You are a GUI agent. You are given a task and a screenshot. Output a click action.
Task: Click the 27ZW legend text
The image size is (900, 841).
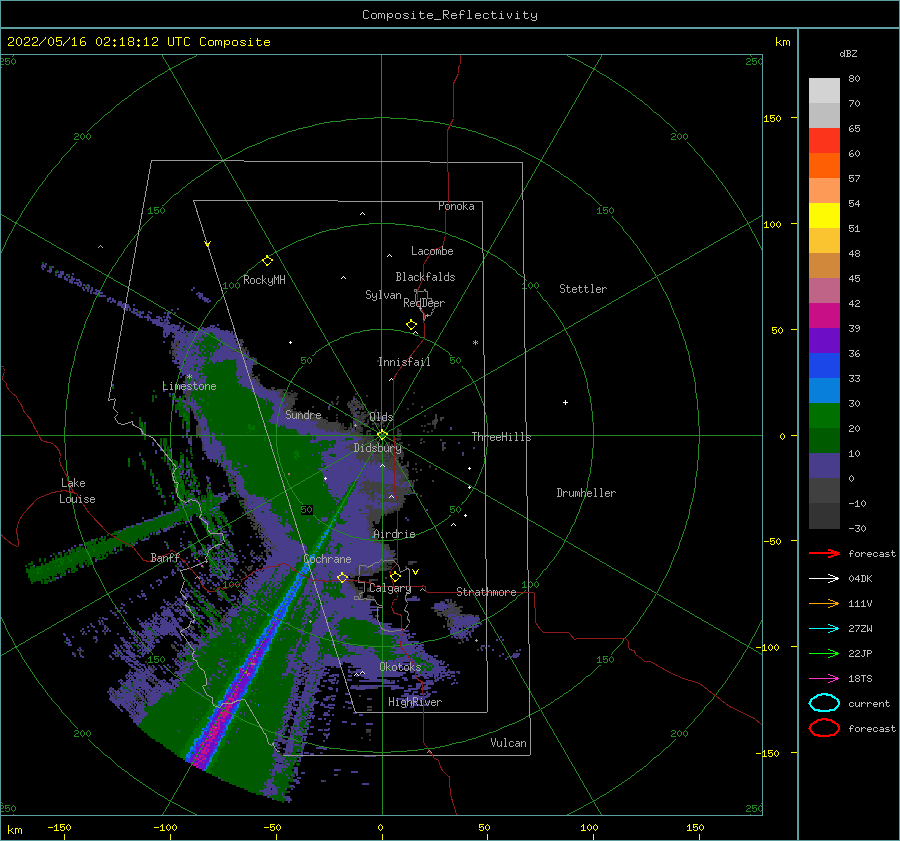(x=860, y=629)
